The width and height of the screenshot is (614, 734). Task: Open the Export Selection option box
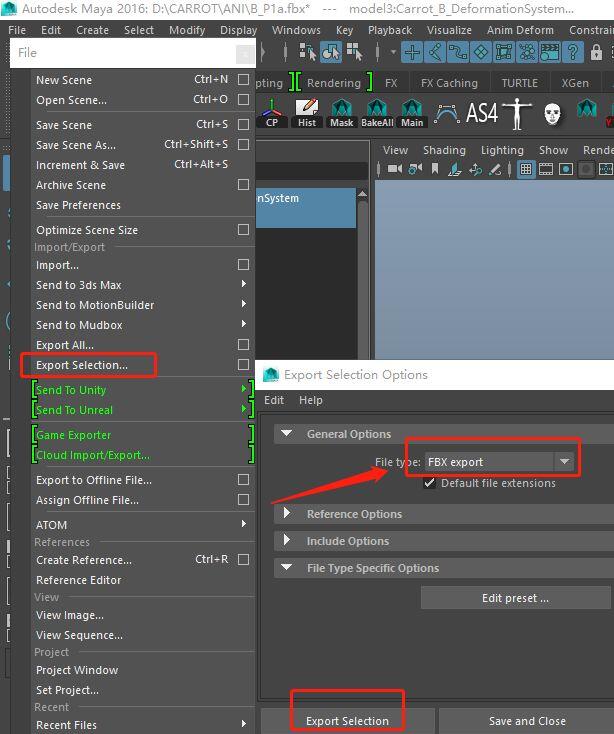(243, 365)
